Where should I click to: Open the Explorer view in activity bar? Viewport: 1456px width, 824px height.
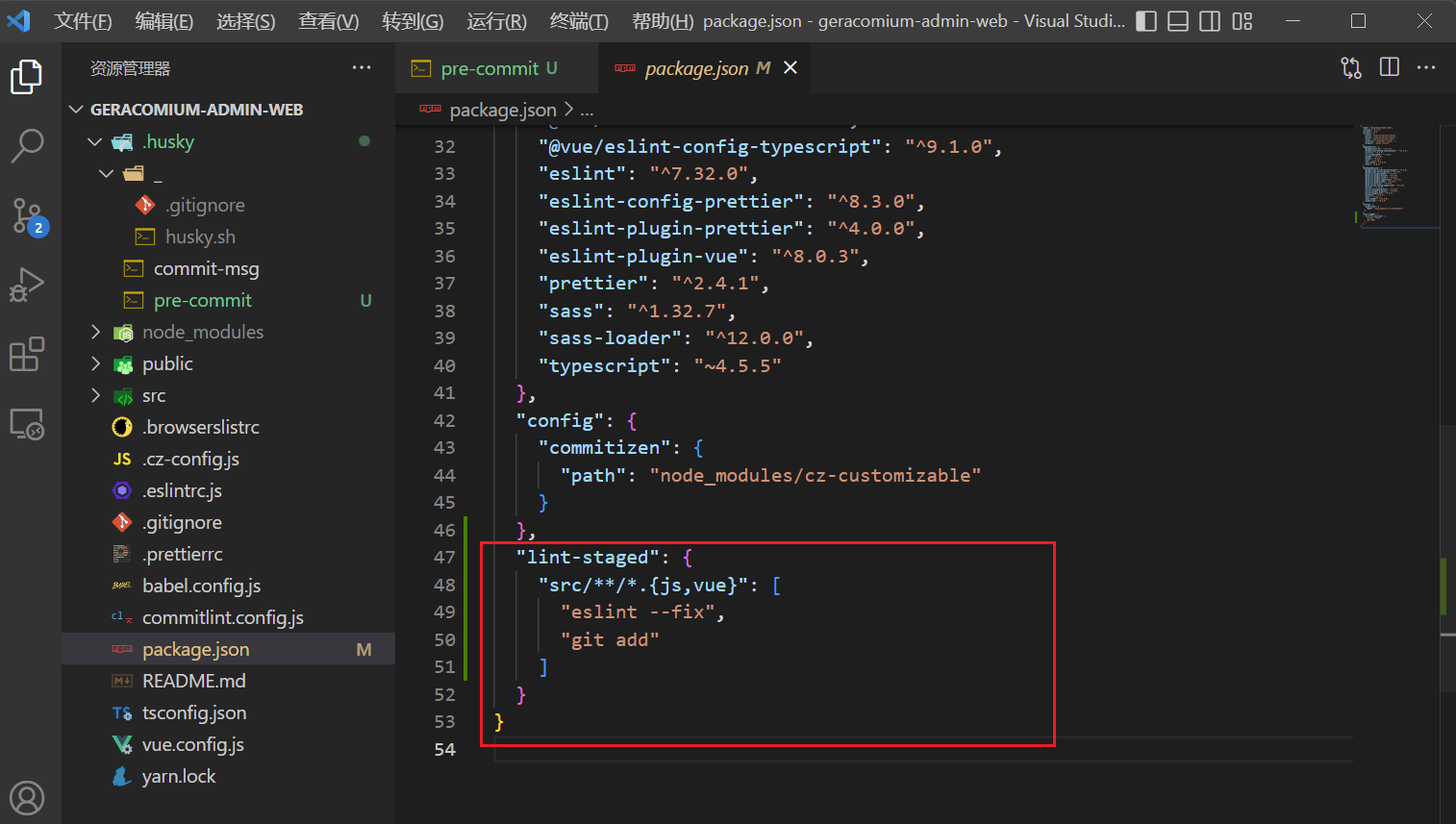(27, 77)
